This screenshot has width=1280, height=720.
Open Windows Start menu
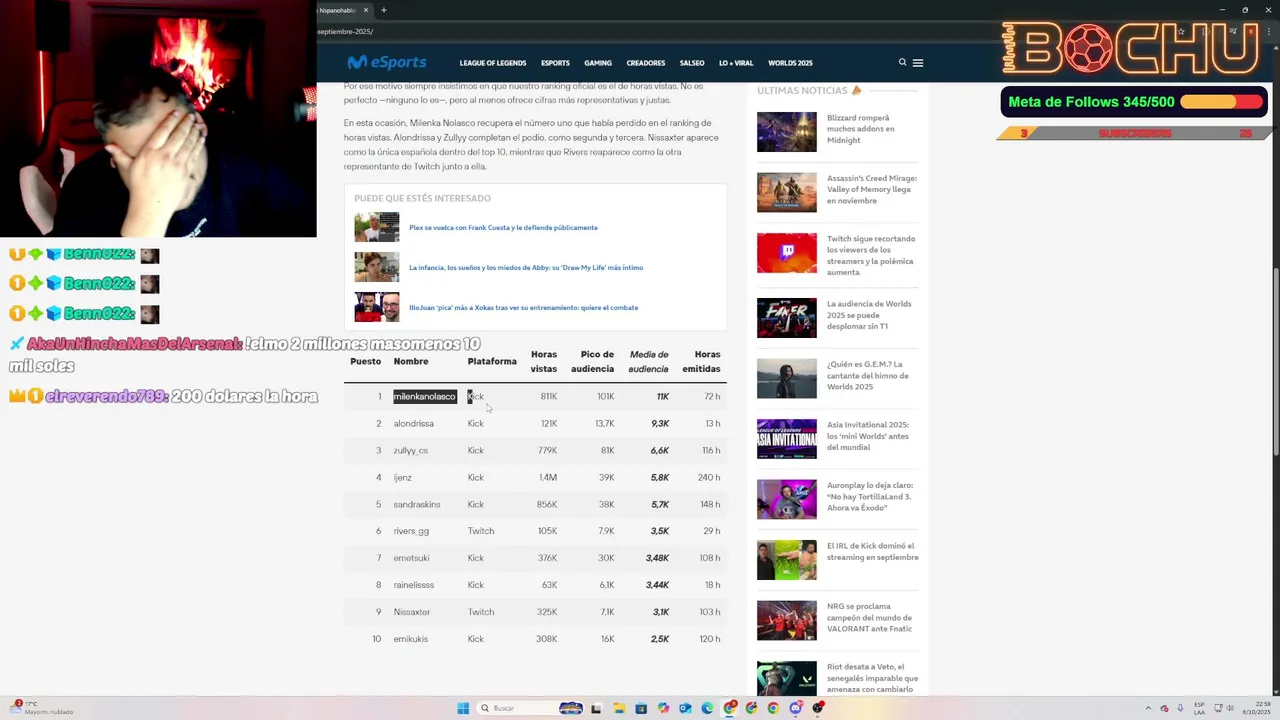tap(462, 708)
